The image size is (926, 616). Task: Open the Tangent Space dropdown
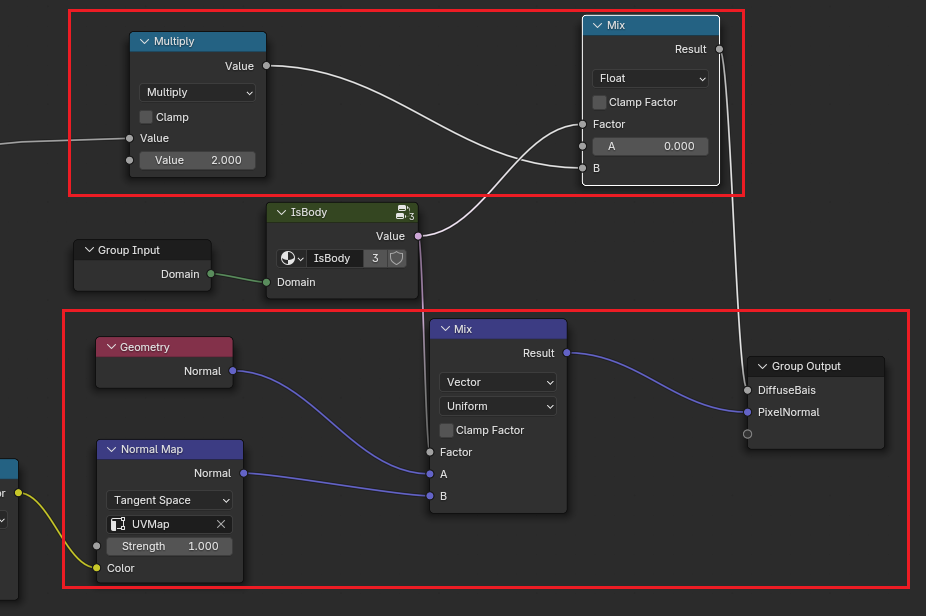pyautogui.click(x=169, y=500)
